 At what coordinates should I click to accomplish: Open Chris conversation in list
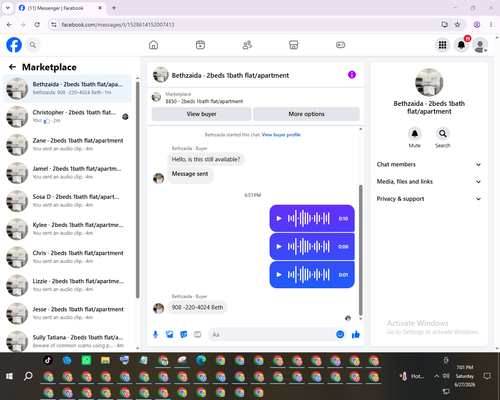click(67, 257)
